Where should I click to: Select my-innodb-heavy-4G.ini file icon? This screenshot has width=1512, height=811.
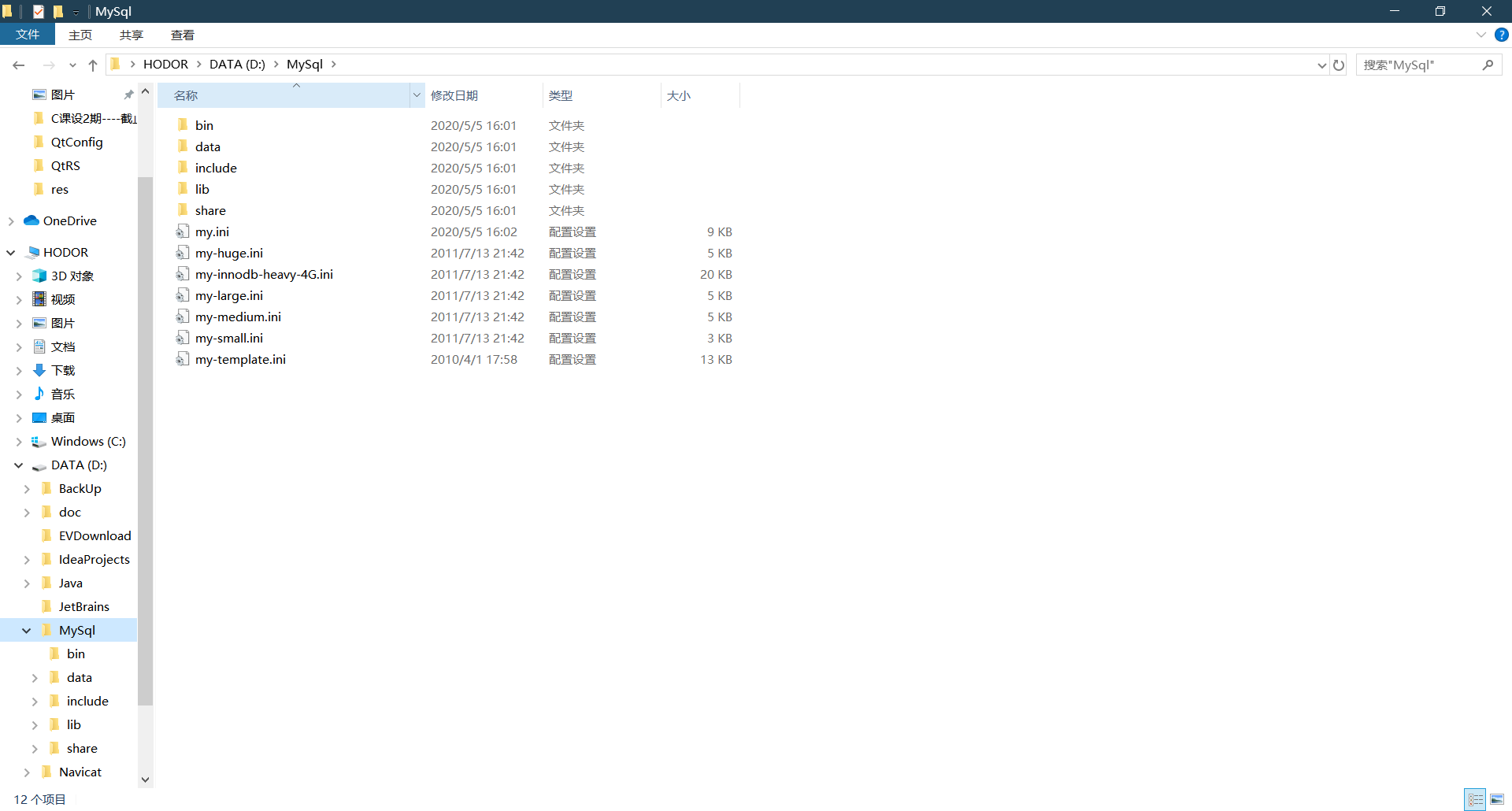point(183,274)
